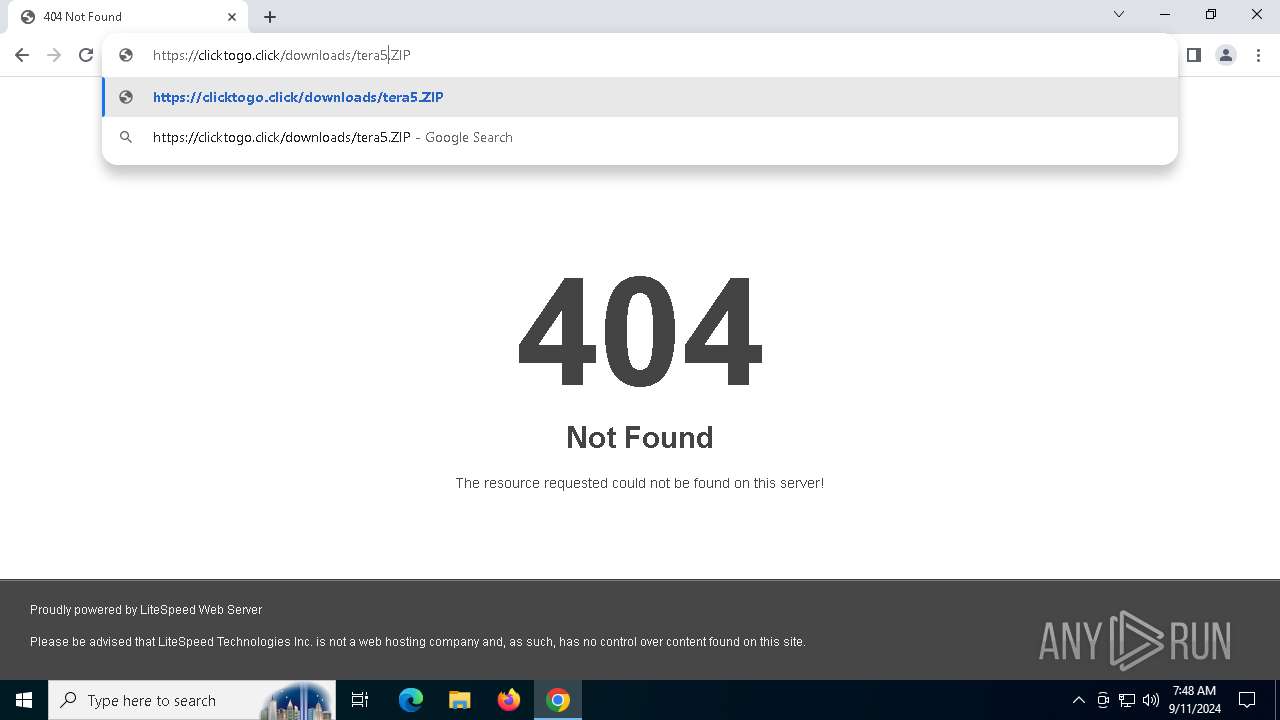Launch Microsoft Edge from the taskbar
Image resolution: width=1280 pixels, height=720 pixels.
[411, 700]
